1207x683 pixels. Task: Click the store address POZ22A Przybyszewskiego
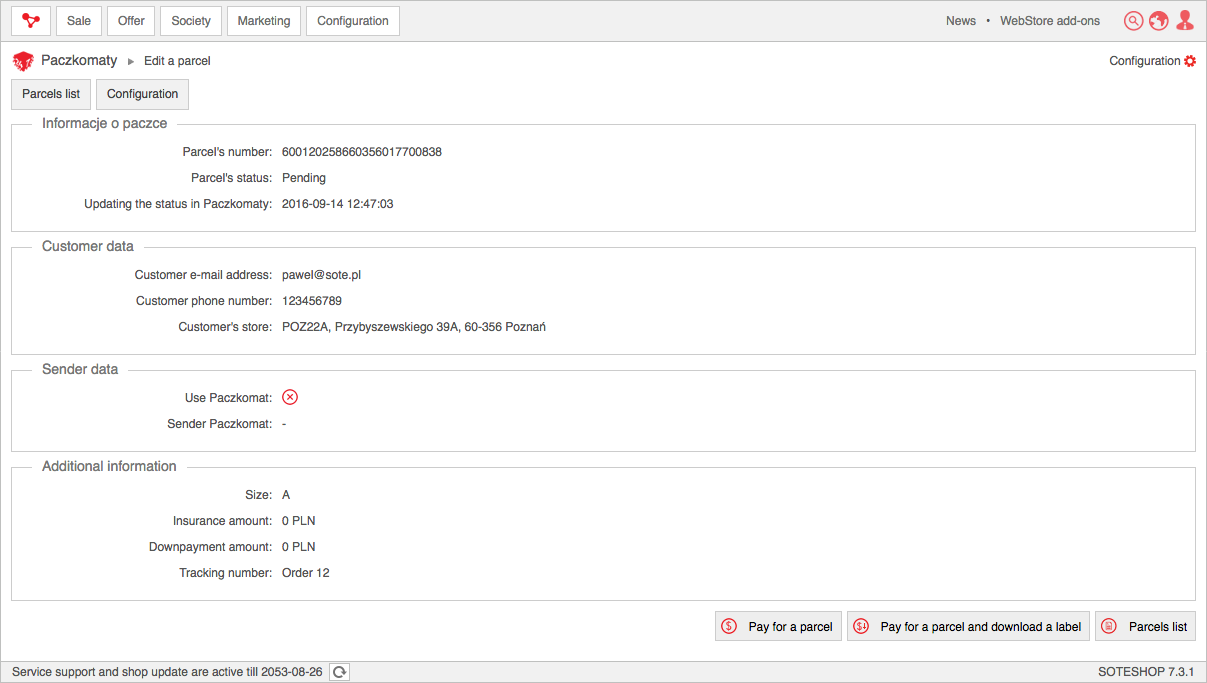(x=414, y=327)
